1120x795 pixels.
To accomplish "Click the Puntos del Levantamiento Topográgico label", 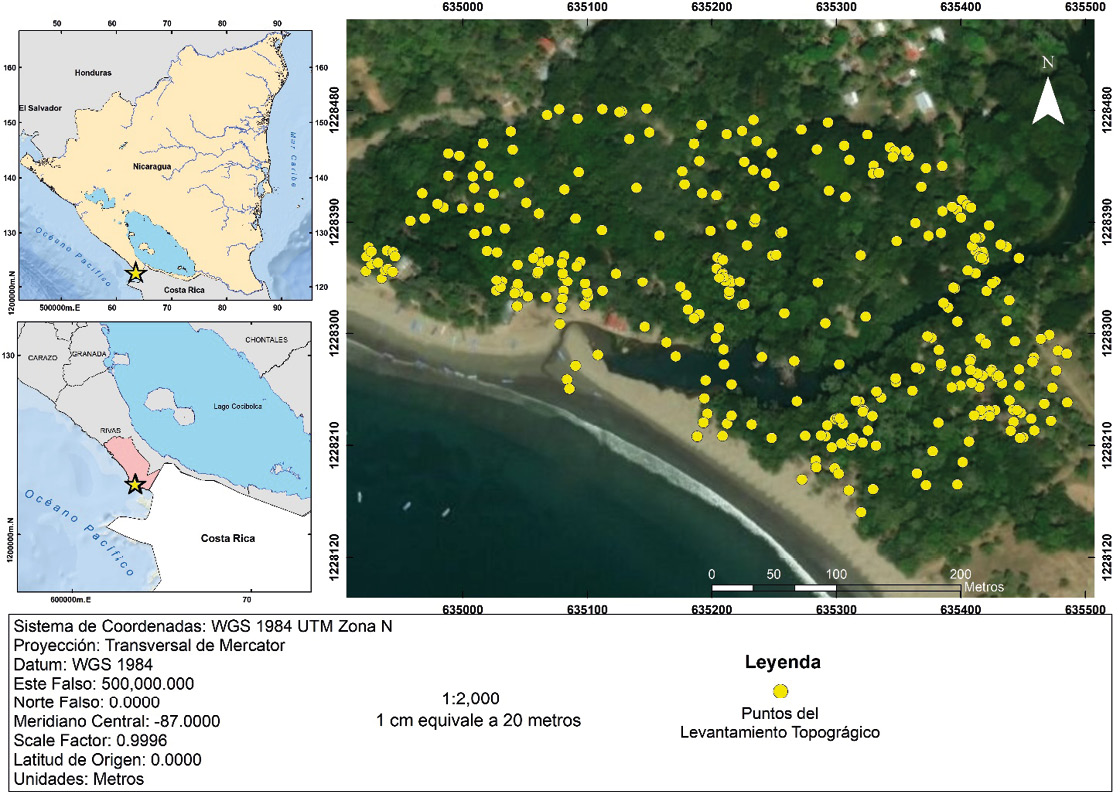I will (779, 723).
